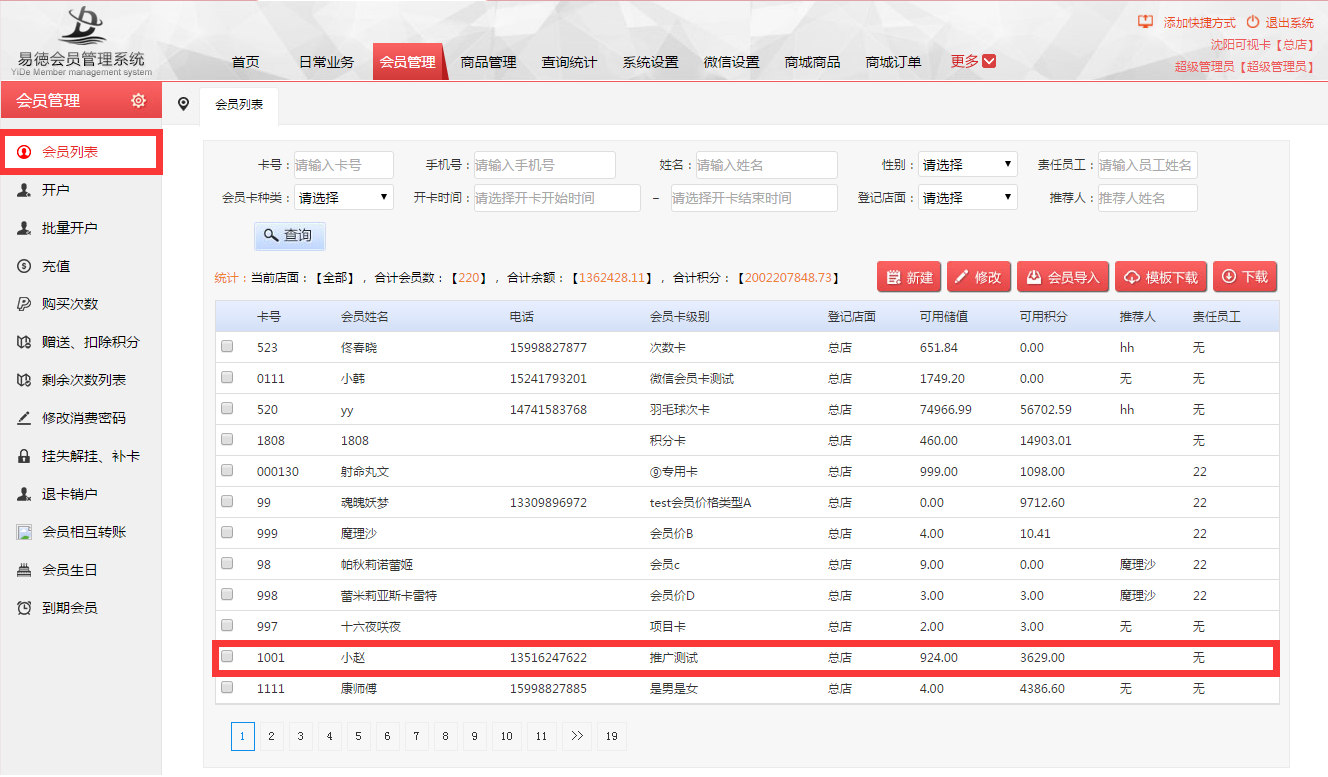
Task: Click the next pages >> button
Action: pyautogui.click(x=576, y=737)
